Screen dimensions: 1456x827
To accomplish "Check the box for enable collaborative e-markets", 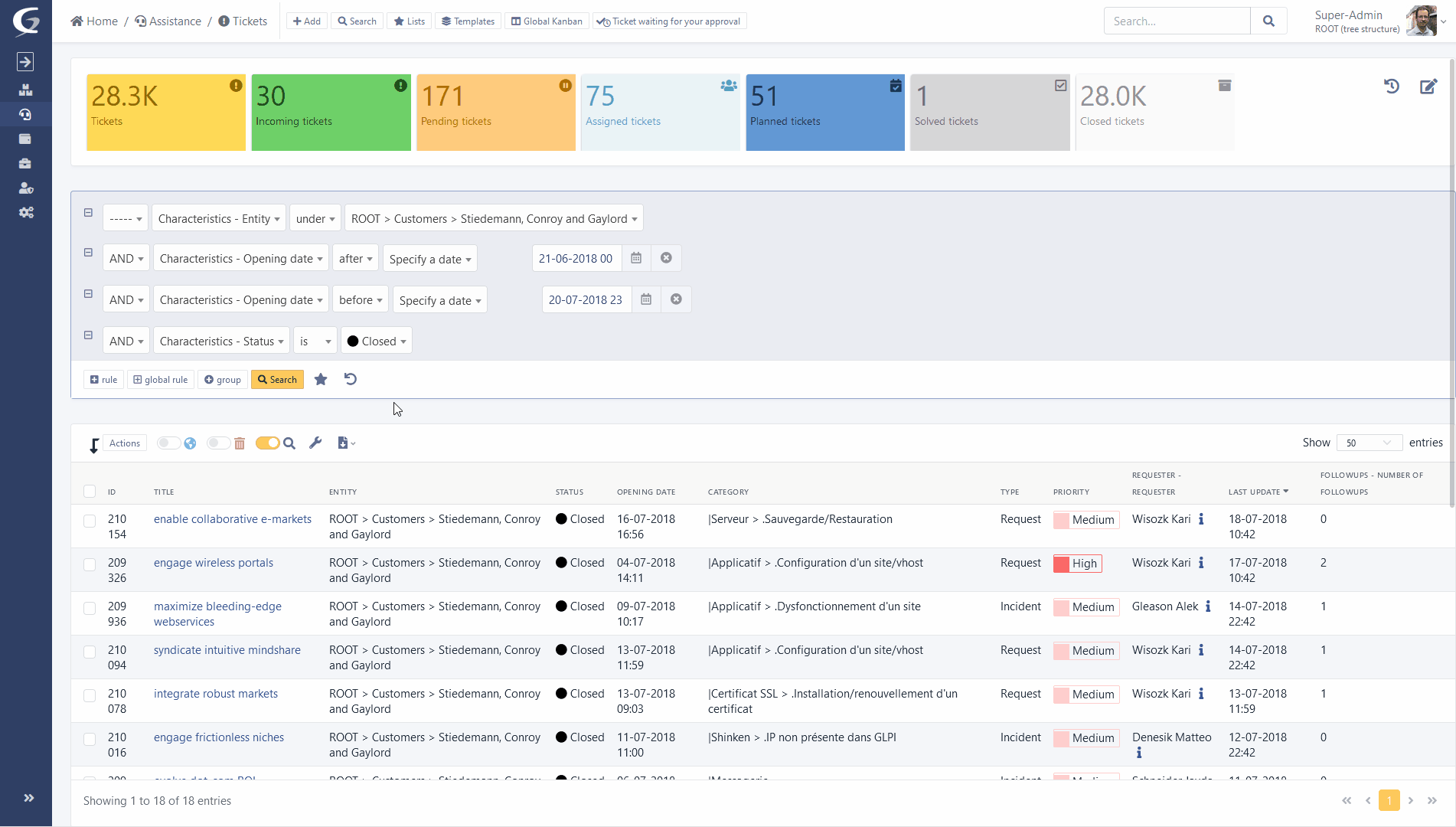I will click(x=90, y=521).
